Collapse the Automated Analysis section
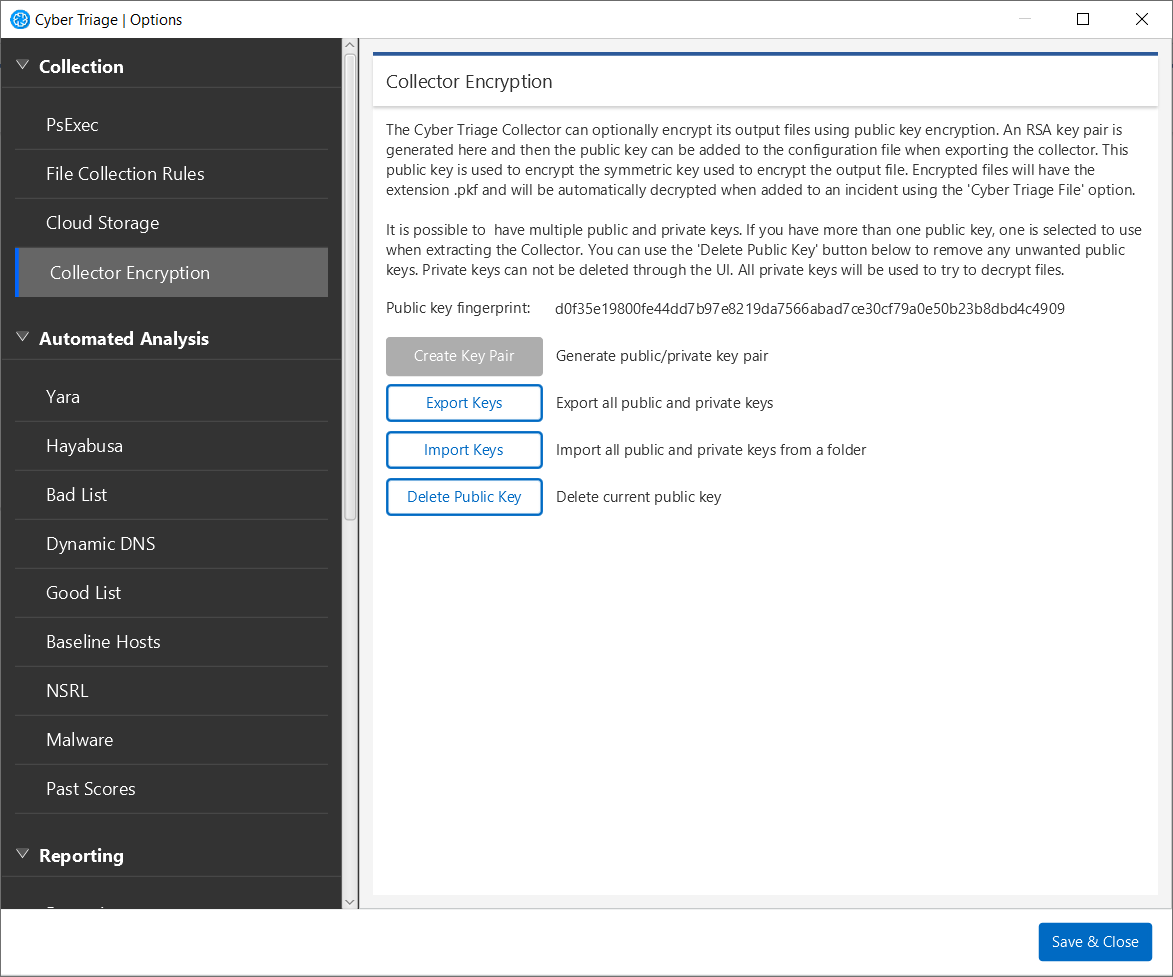 (x=22, y=337)
